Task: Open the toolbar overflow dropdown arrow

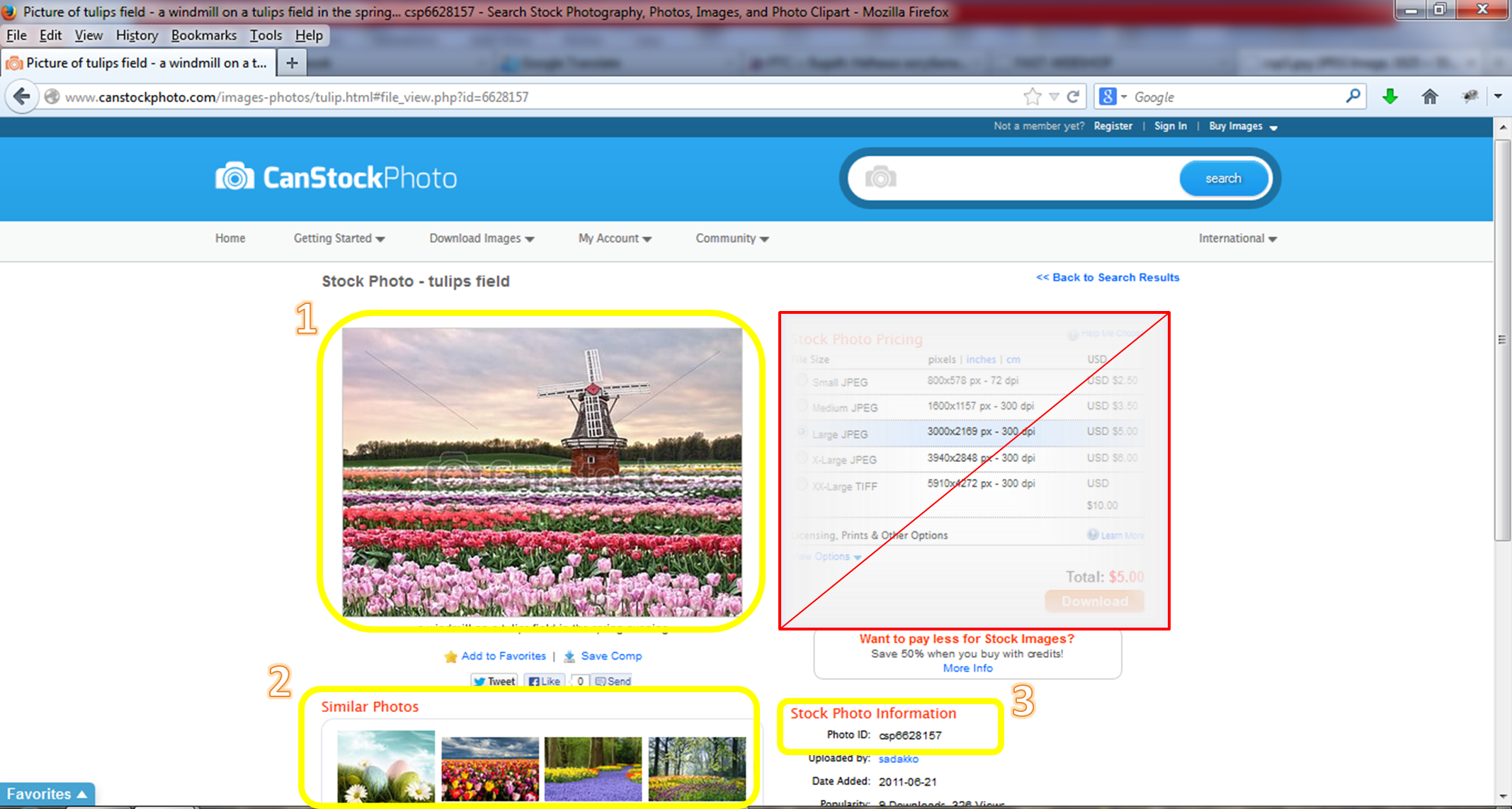Action: [x=1498, y=96]
